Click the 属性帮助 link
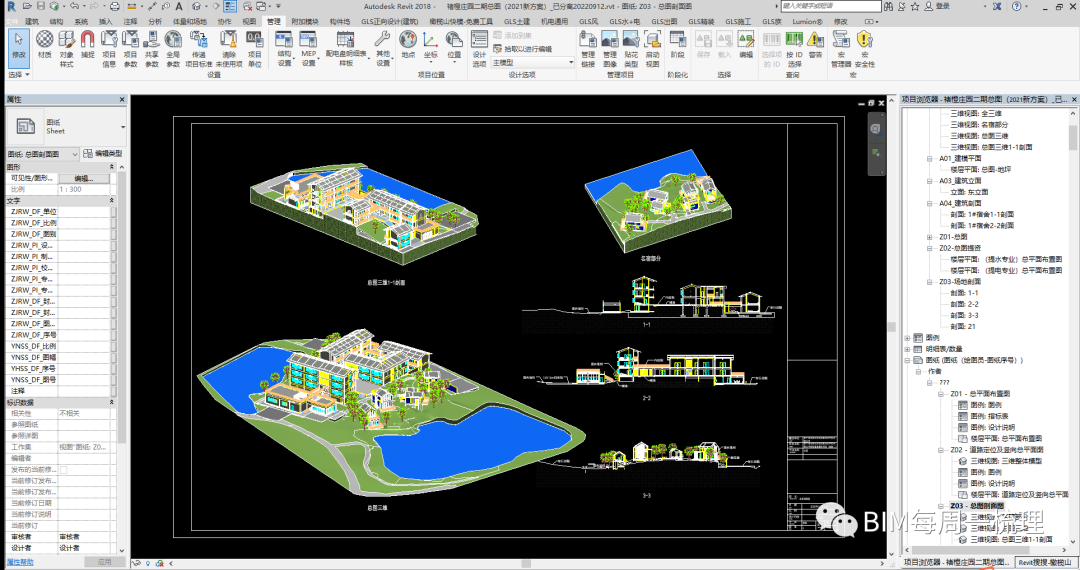Screen dimensions: 1080x570 [x=22, y=562]
